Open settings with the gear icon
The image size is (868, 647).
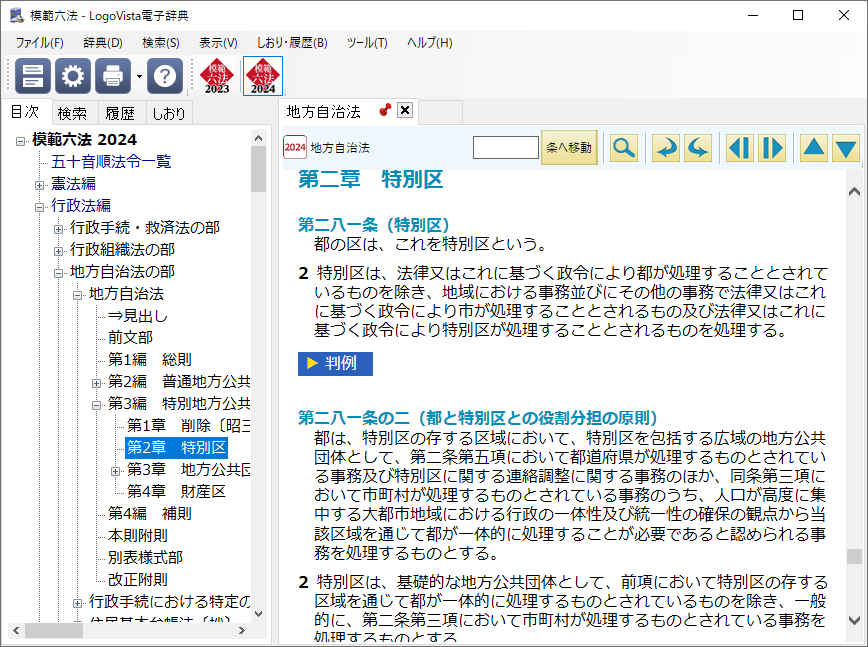[x=73, y=76]
